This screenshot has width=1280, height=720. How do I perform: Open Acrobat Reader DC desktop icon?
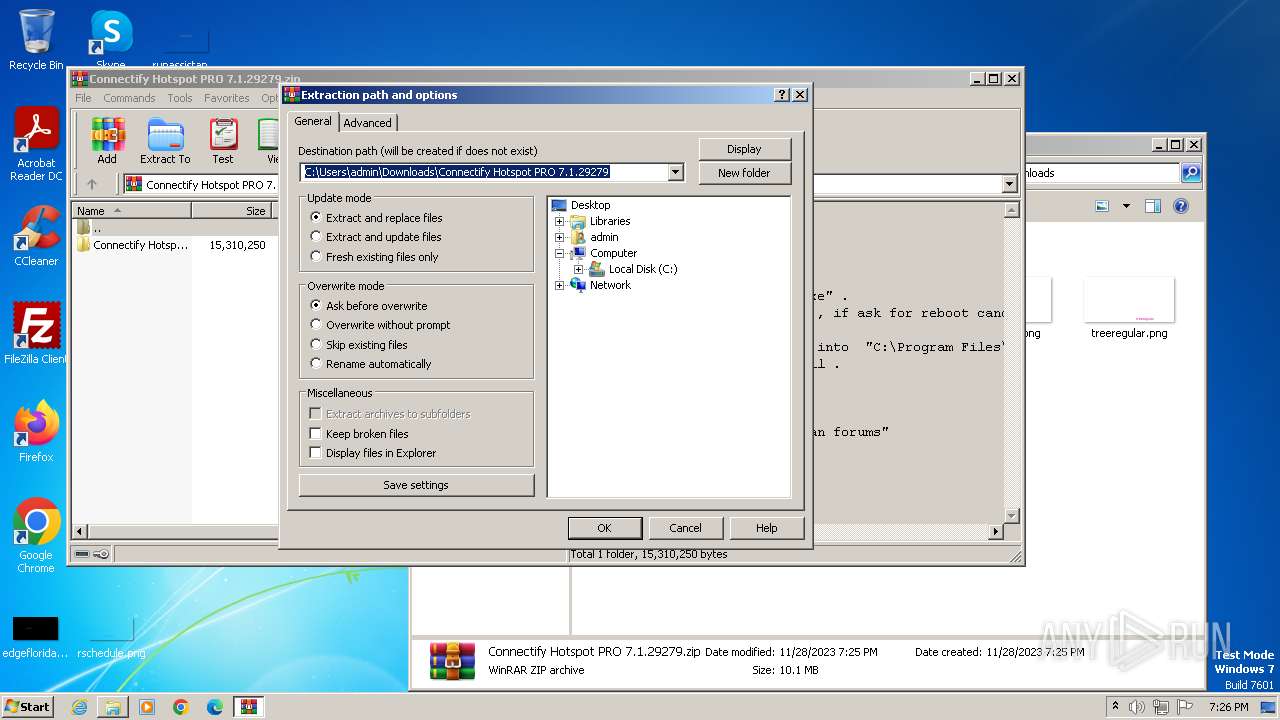36,145
